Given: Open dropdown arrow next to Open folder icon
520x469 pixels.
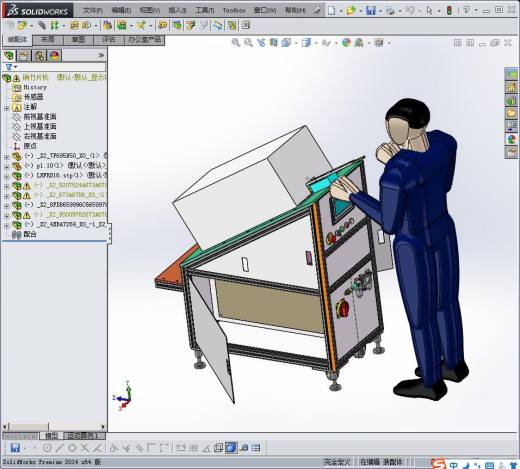Looking at the screenshot, I should click(360, 11).
